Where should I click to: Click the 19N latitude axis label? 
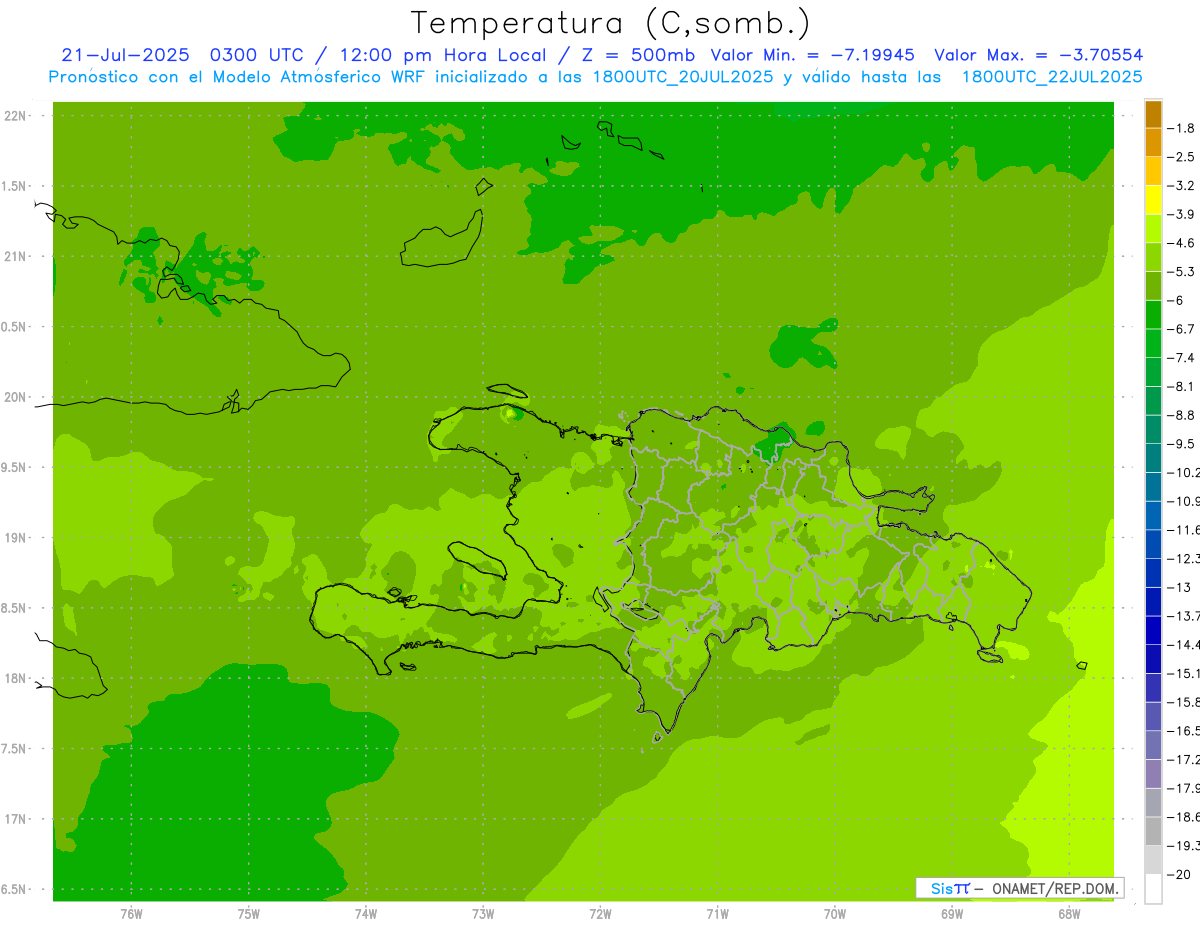click(16, 538)
